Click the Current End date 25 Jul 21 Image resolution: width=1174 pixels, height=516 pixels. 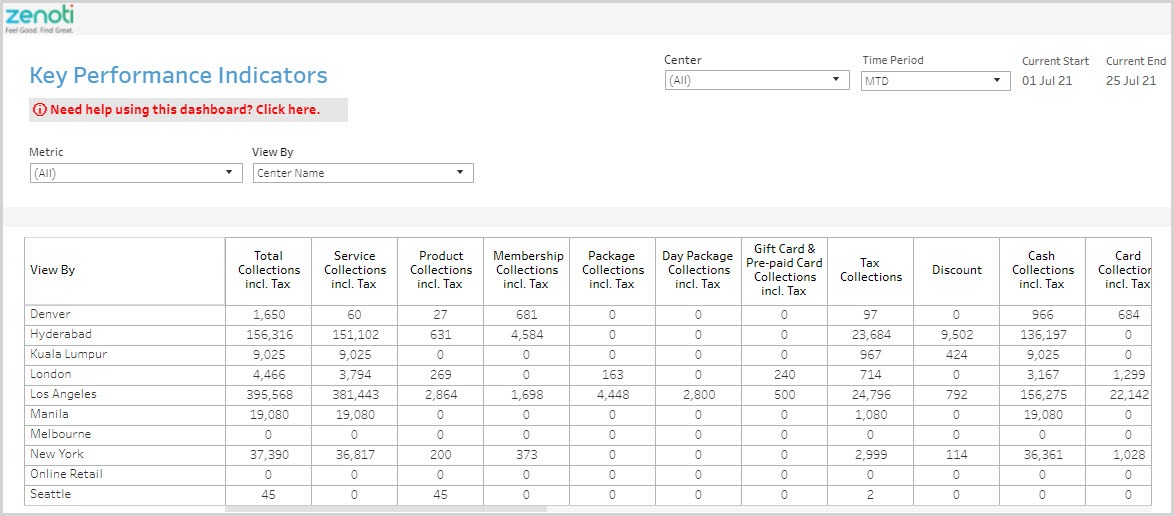1131,81
